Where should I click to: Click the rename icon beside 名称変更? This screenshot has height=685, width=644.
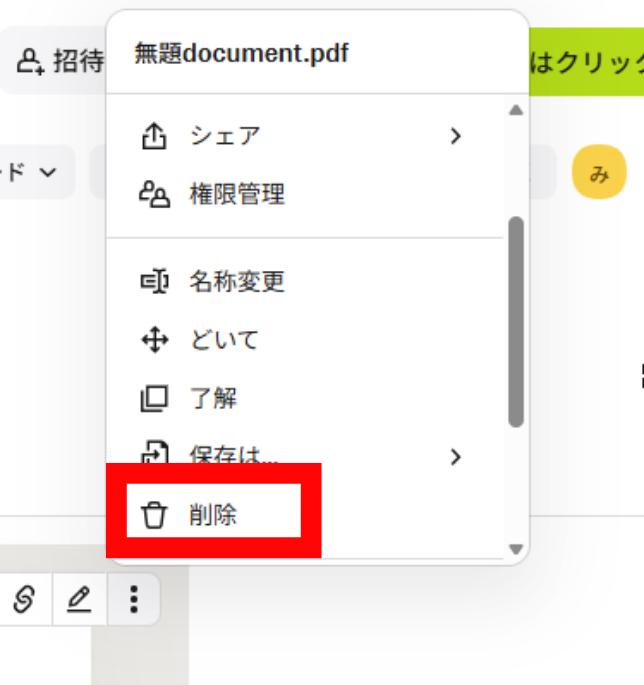click(x=154, y=281)
